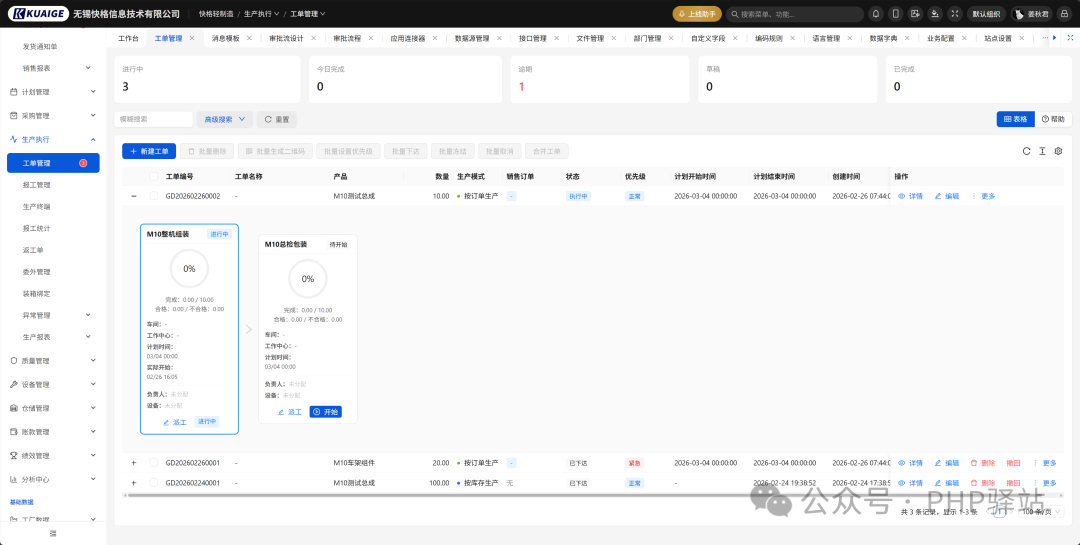Expand 采购管理 in the sidebar

(x=53, y=116)
